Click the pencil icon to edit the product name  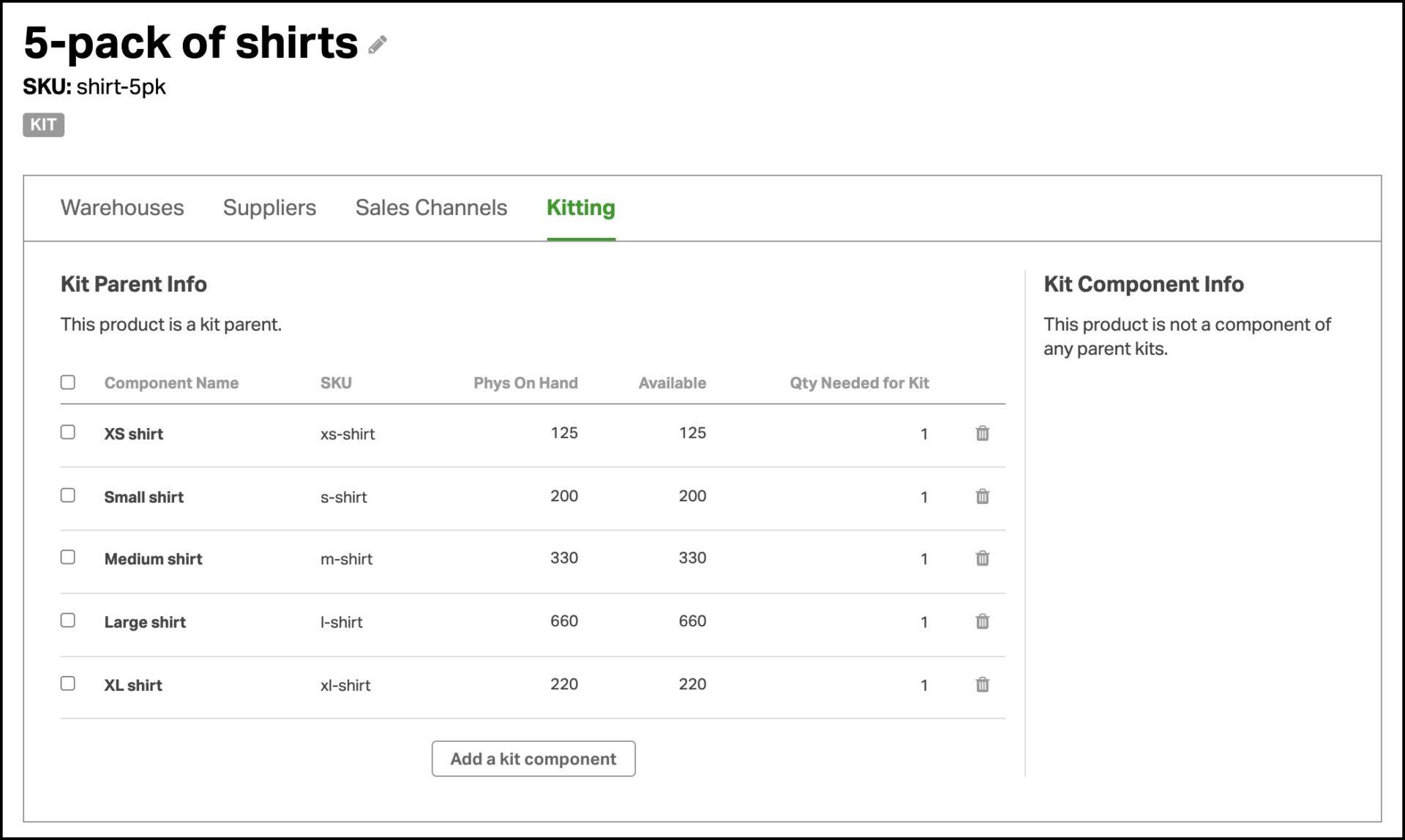pos(378,45)
